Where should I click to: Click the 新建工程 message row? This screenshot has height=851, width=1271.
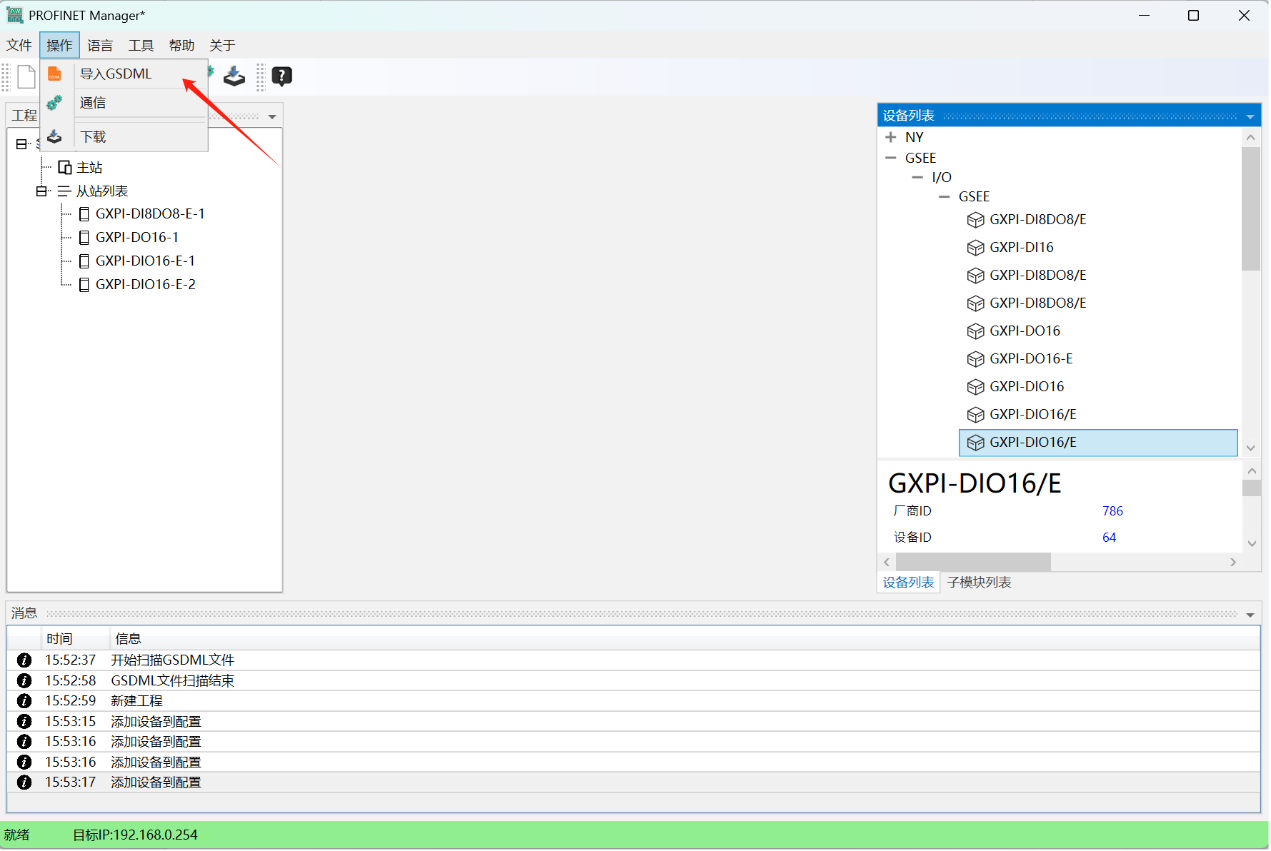click(633, 701)
